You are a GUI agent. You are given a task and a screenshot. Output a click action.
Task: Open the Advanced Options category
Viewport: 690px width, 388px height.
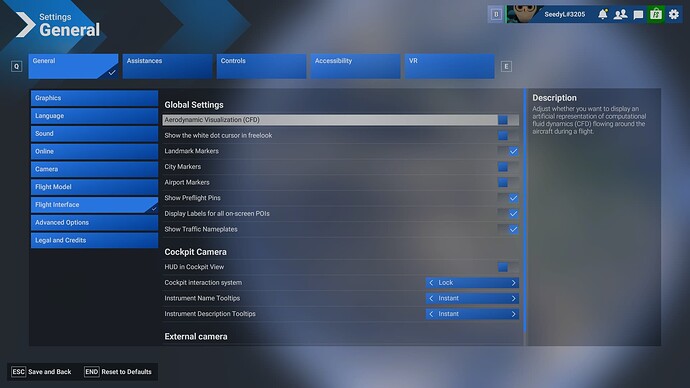click(94, 223)
